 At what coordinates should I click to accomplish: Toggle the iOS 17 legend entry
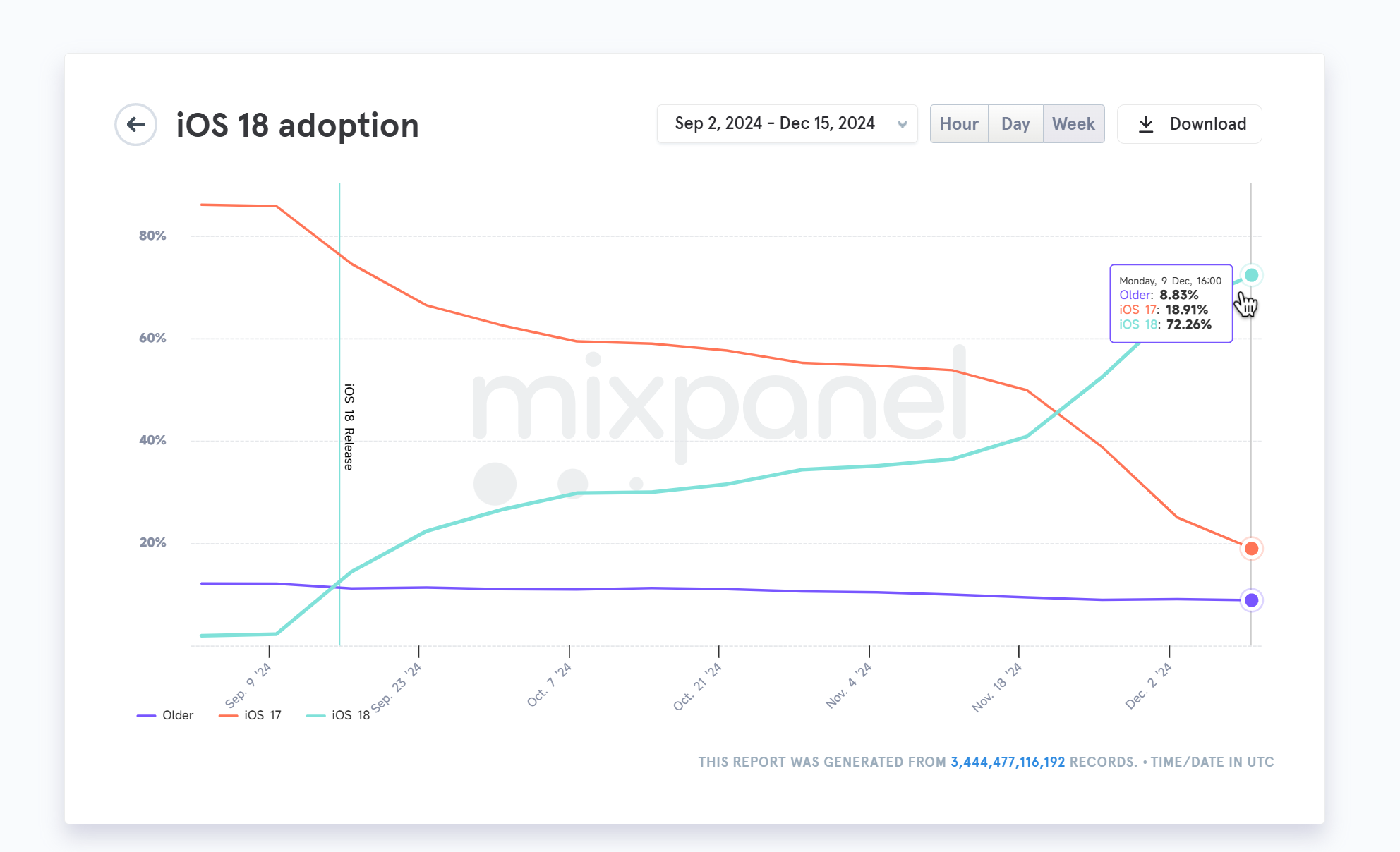coord(250,715)
